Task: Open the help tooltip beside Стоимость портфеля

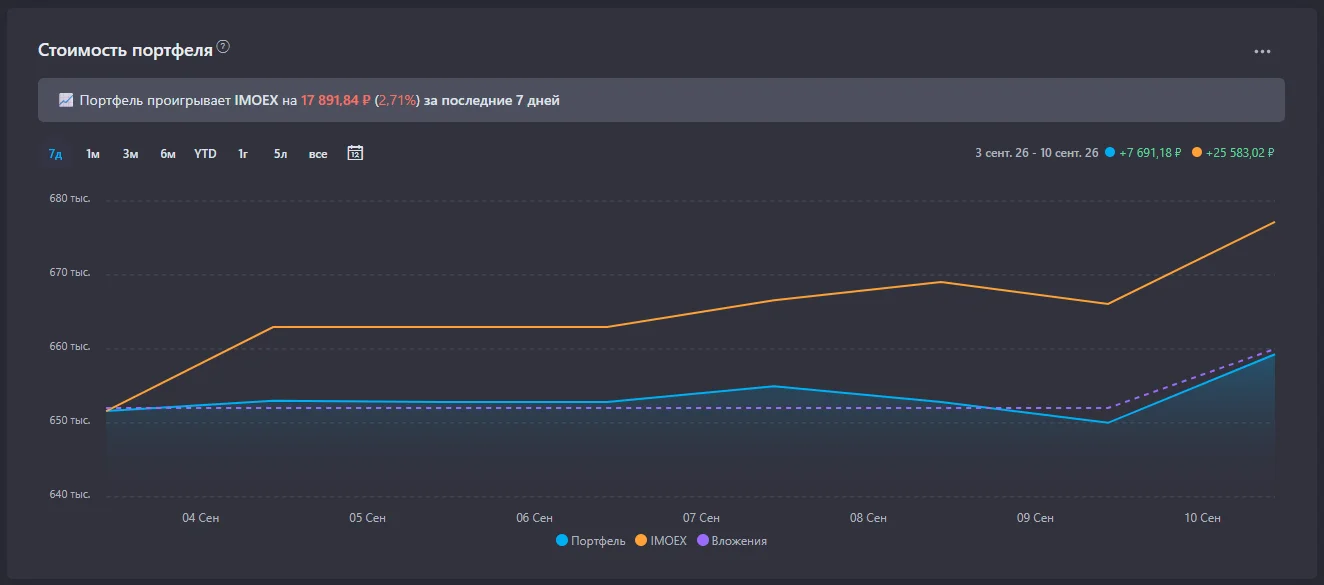Action: pos(224,47)
